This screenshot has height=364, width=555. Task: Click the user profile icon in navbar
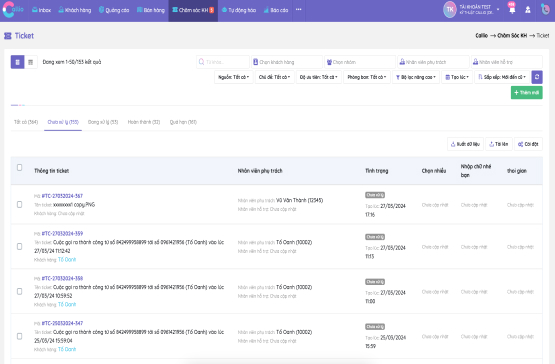[x=528, y=10]
